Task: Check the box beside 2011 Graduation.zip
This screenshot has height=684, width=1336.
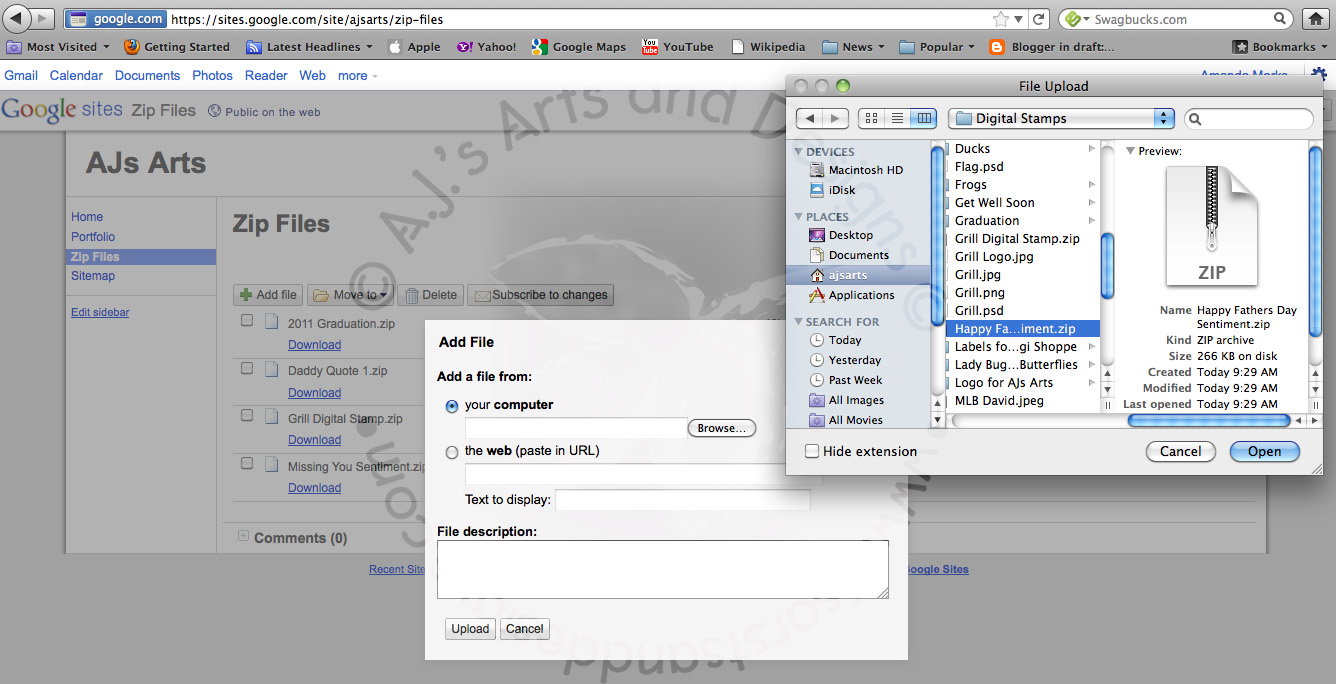Action: click(247, 321)
